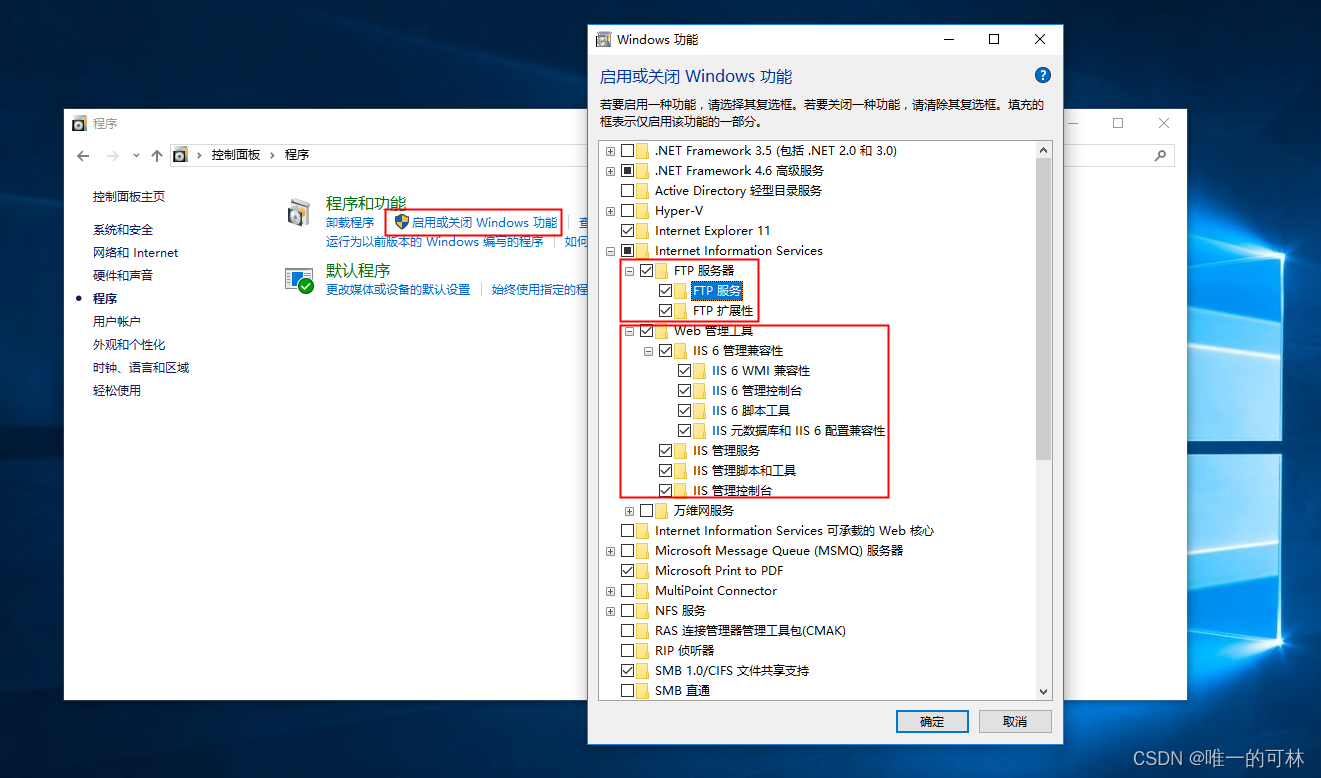Click 更改媒体或设备的默认设置 link
Screen dimensions: 1321x778
point(398,289)
